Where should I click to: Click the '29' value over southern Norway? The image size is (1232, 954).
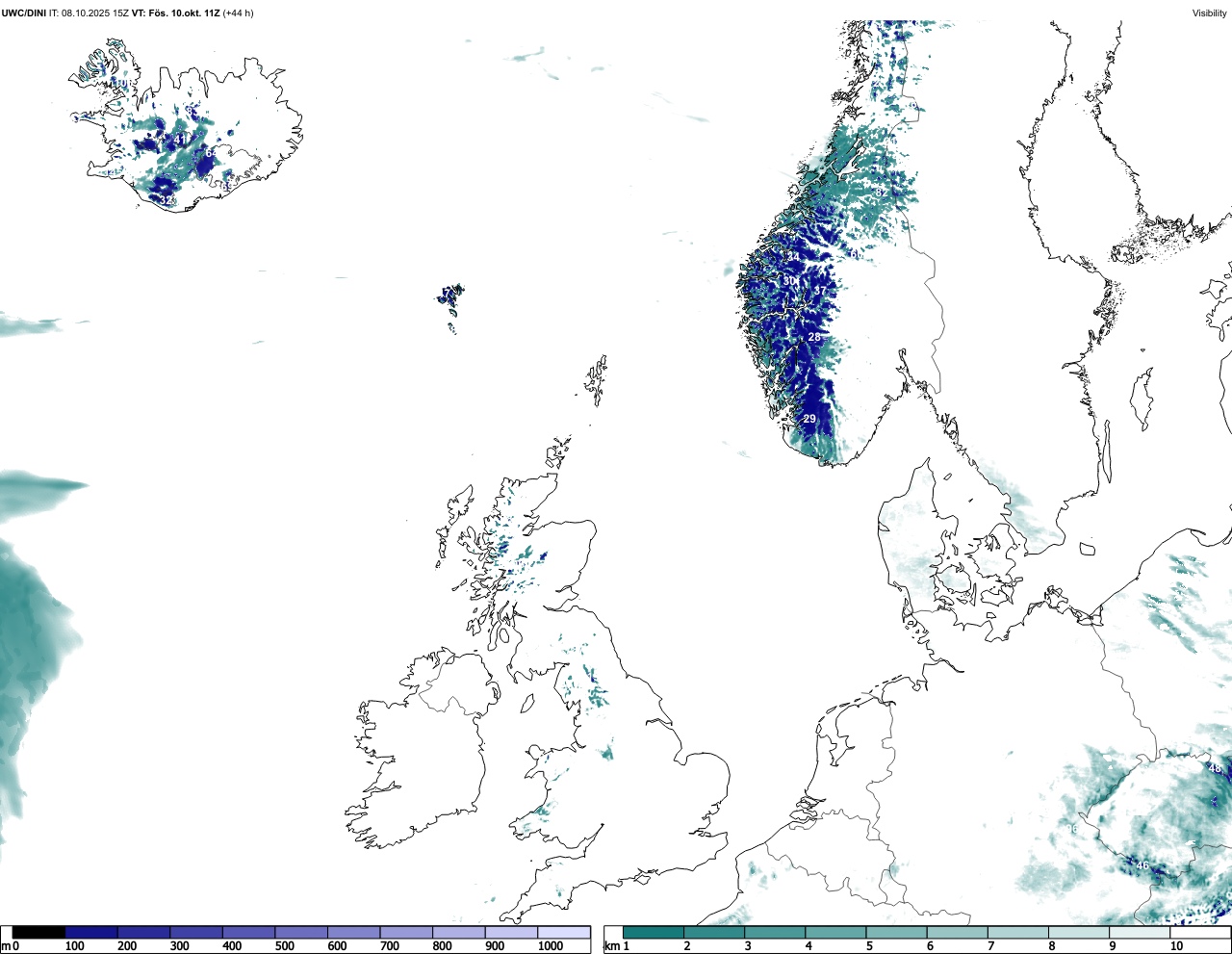809,419
